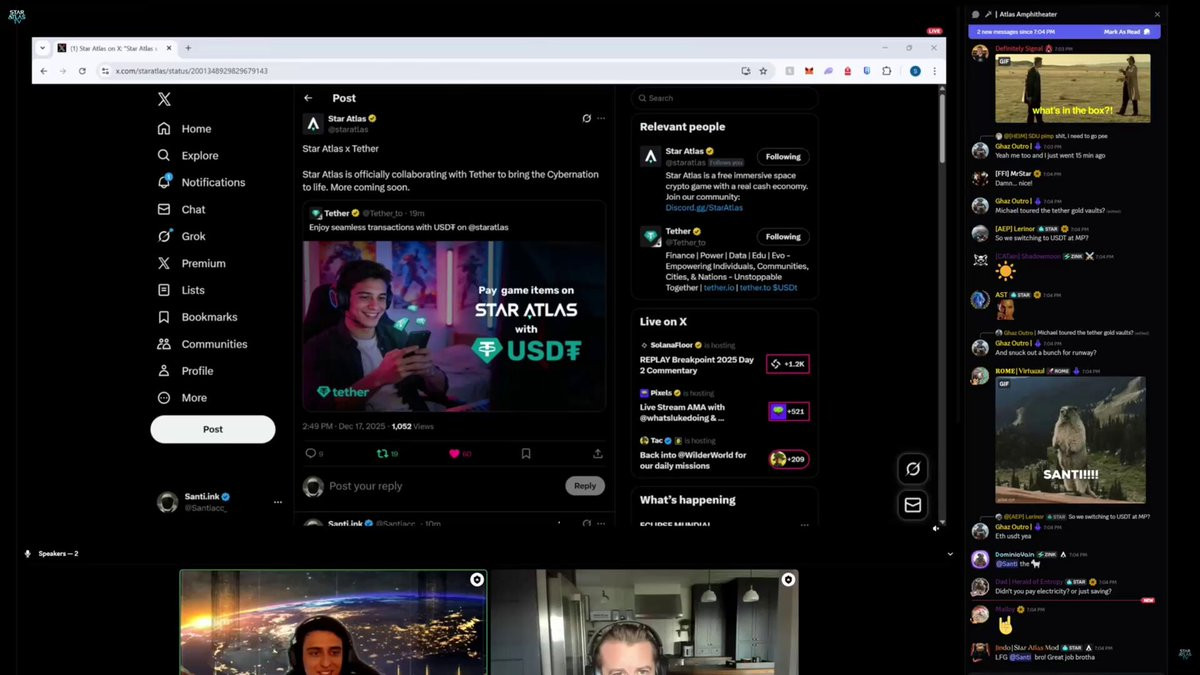1200x675 pixels.
Task: Click the @staratlas mention in Tether's quote
Action: tap(487, 227)
